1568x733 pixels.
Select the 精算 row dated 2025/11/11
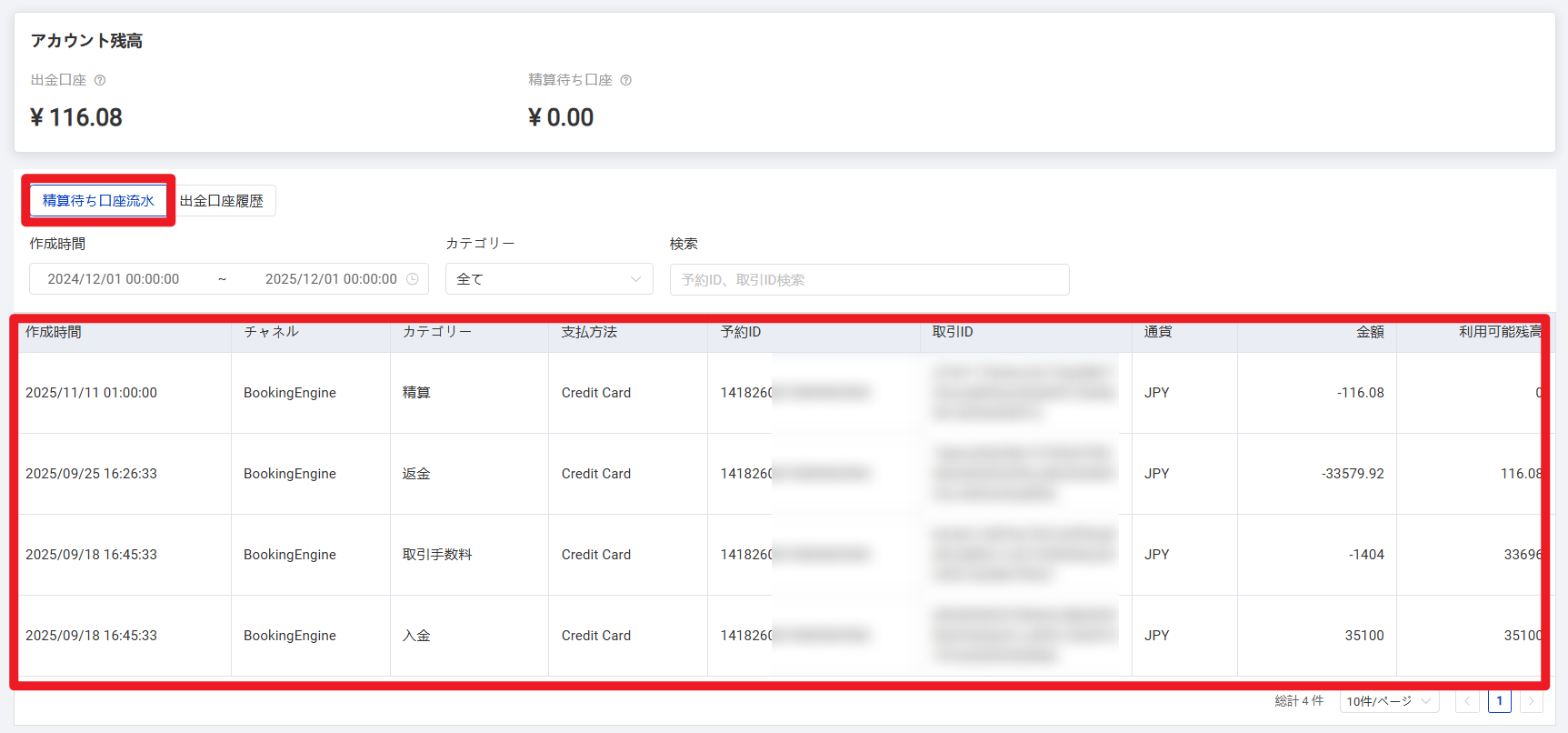91,393
